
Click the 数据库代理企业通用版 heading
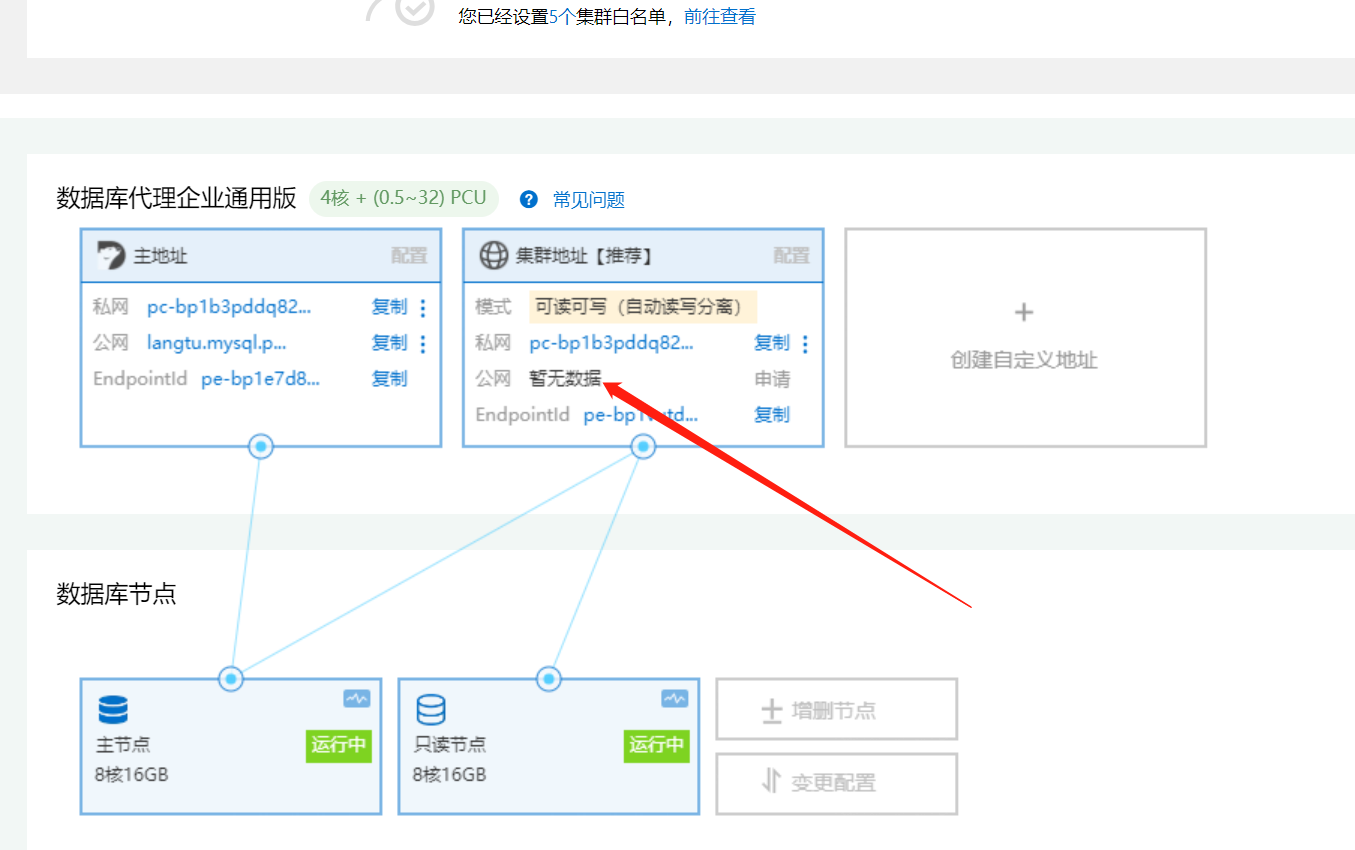(177, 198)
